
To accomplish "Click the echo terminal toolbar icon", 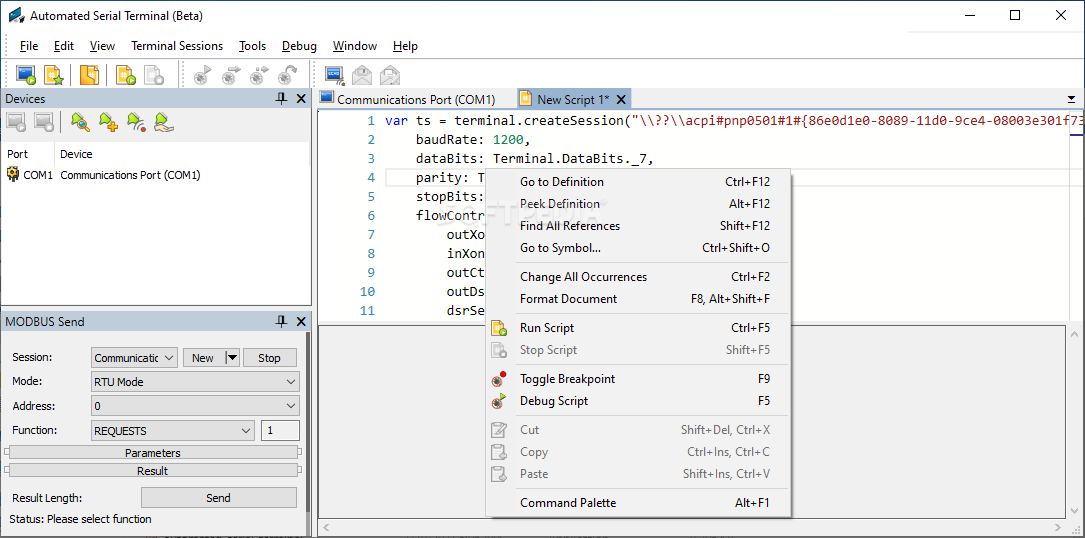I will (x=334, y=75).
